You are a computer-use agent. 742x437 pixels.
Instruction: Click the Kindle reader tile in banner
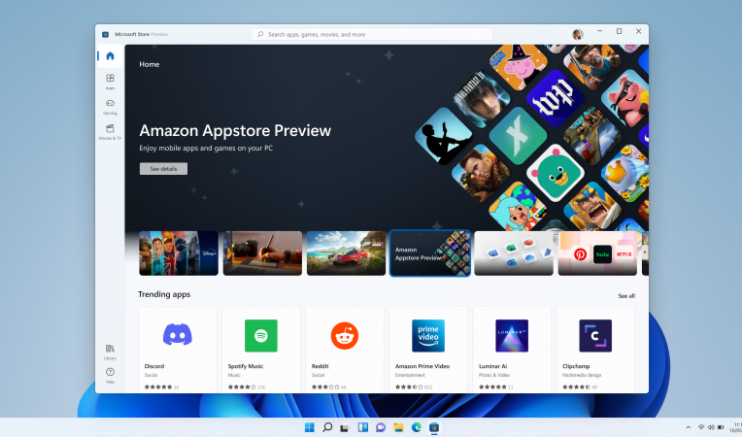tap(443, 136)
